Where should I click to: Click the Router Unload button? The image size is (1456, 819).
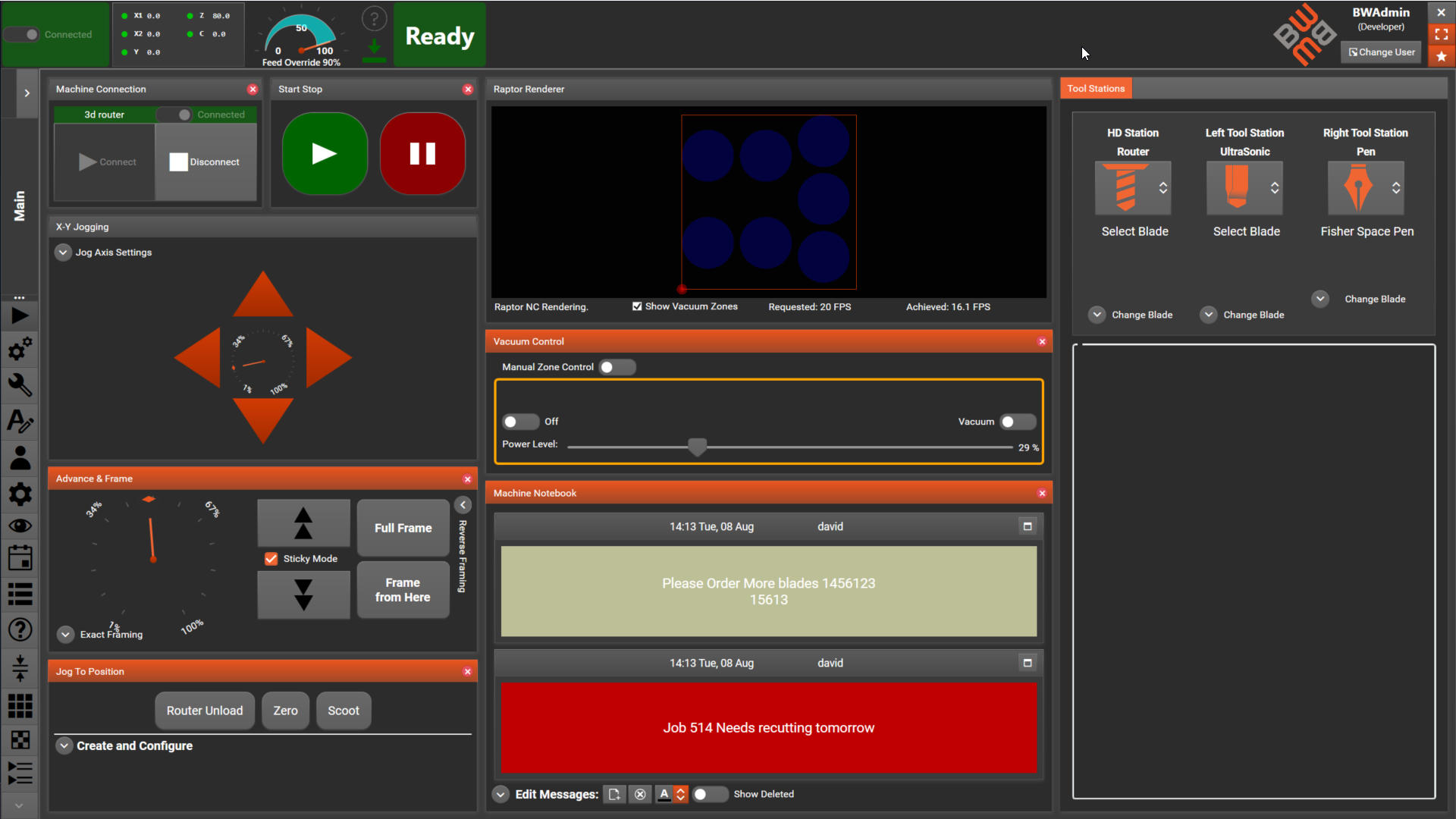point(205,711)
